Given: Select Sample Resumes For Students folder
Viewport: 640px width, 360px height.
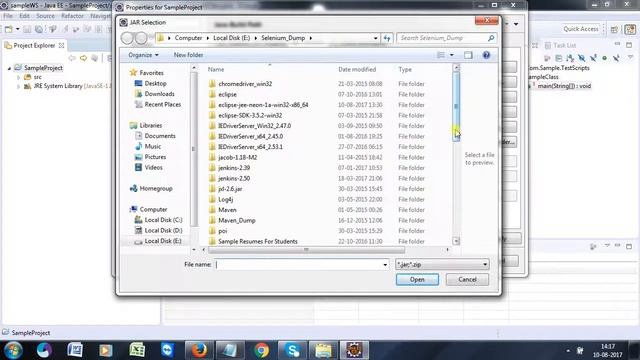Looking at the screenshot, I should tap(258, 241).
